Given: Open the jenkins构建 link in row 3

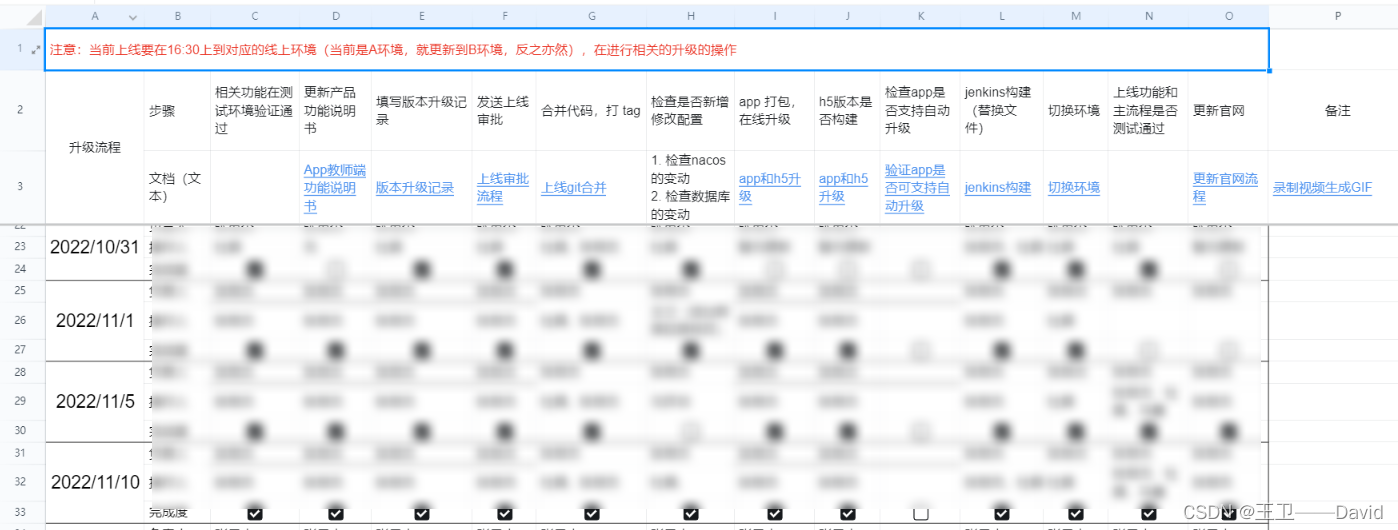Looking at the screenshot, I should (x=998, y=188).
